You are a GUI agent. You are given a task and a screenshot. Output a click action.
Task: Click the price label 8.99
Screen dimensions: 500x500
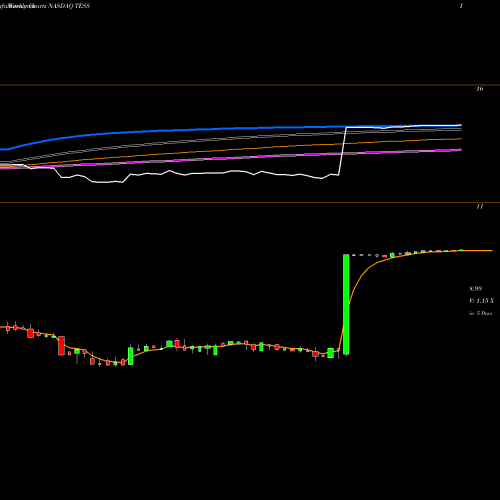(475, 288)
